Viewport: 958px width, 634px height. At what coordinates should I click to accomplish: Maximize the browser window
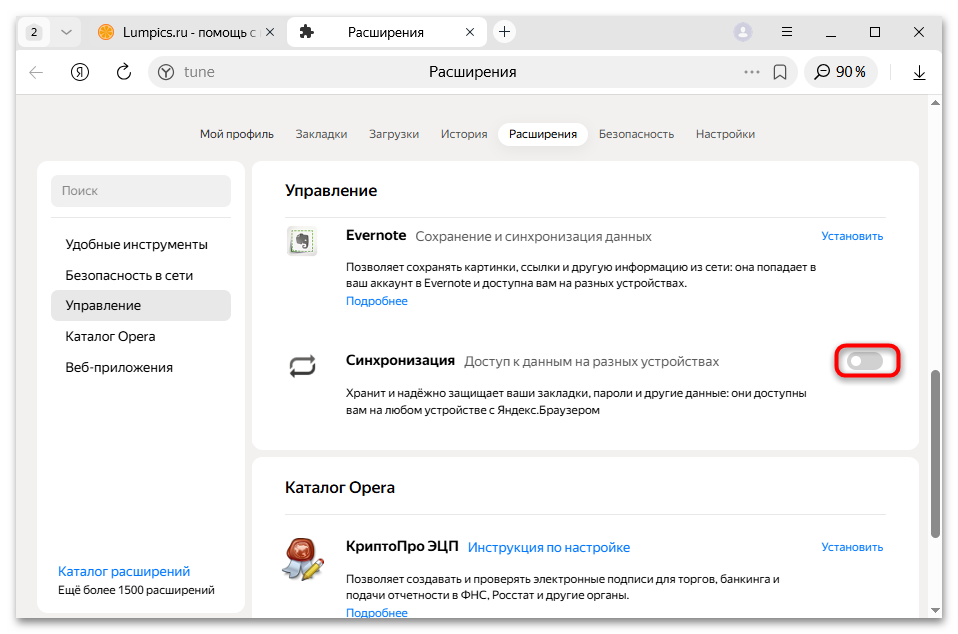point(875,32)
